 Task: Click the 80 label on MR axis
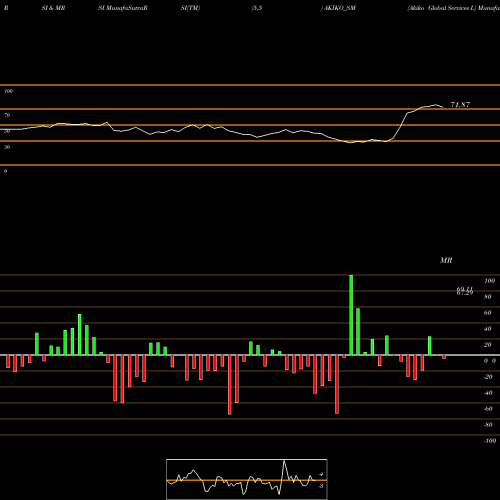tap(488, 297)
